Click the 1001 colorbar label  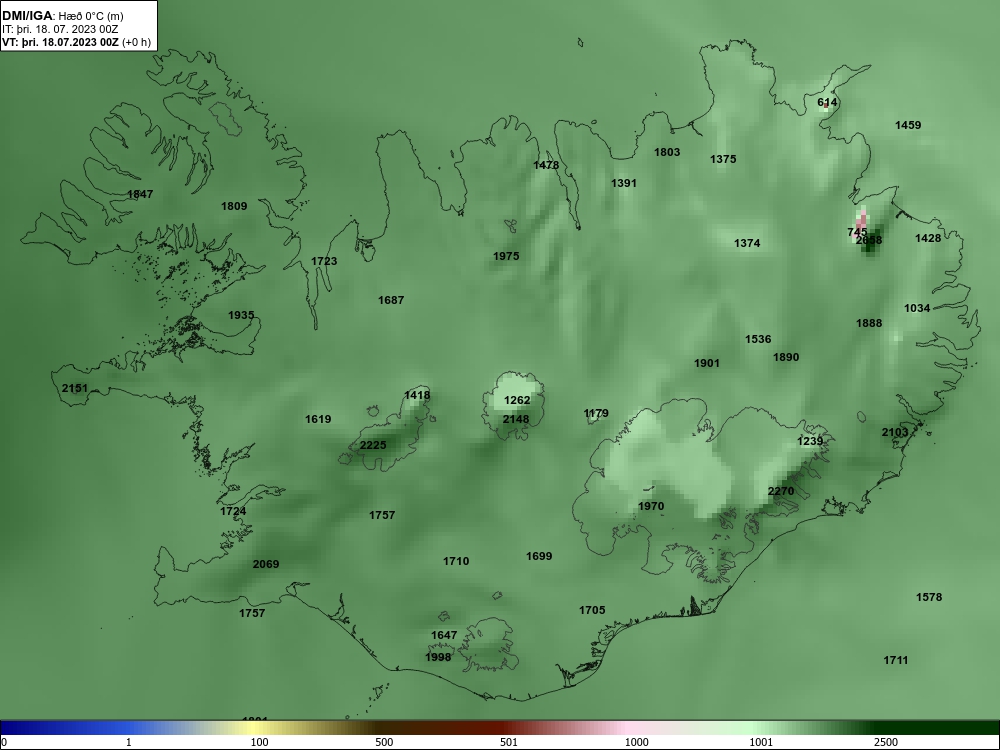pyautogui.click(x=761, y=742)
